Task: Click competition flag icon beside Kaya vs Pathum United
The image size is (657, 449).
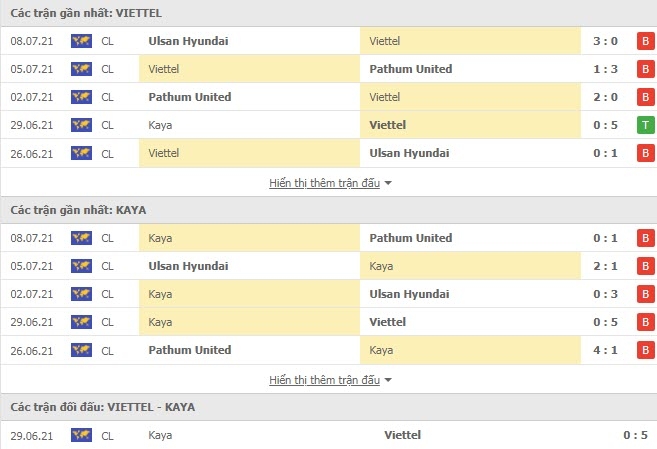Action: [x=81, y=238]
